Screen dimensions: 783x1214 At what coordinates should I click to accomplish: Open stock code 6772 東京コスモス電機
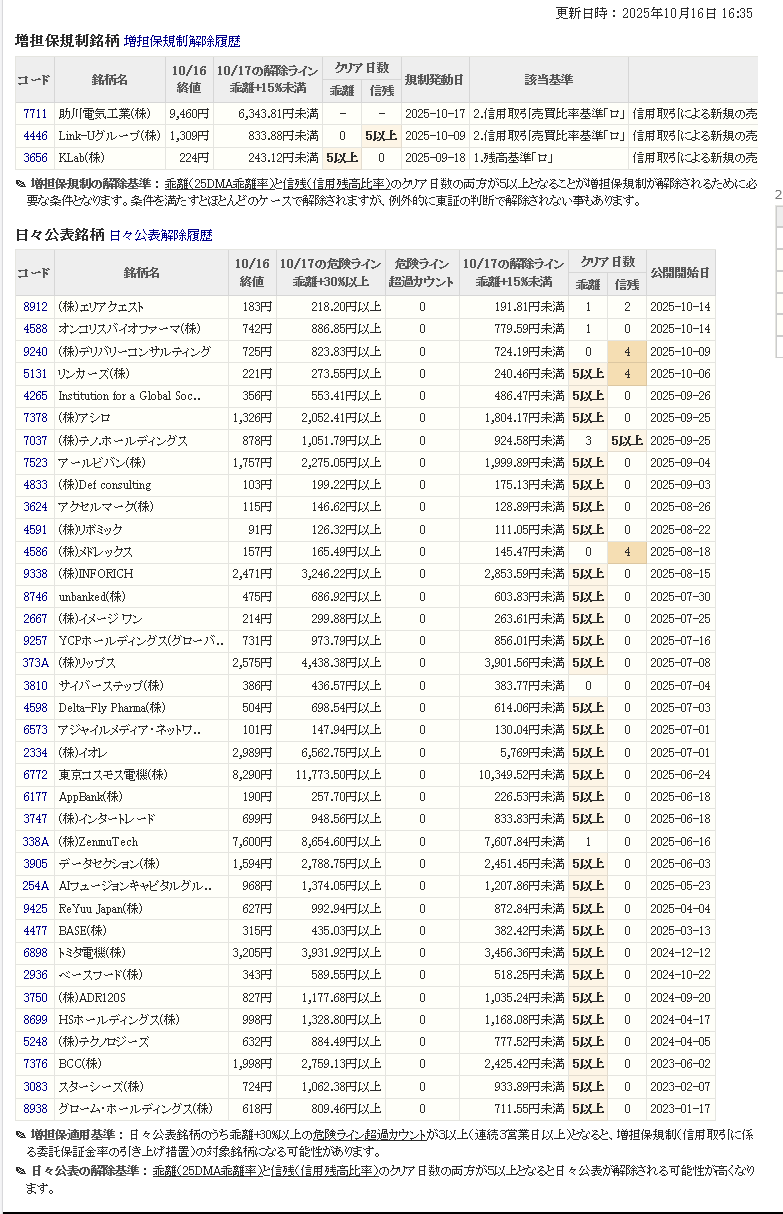[x=35, y=775]
